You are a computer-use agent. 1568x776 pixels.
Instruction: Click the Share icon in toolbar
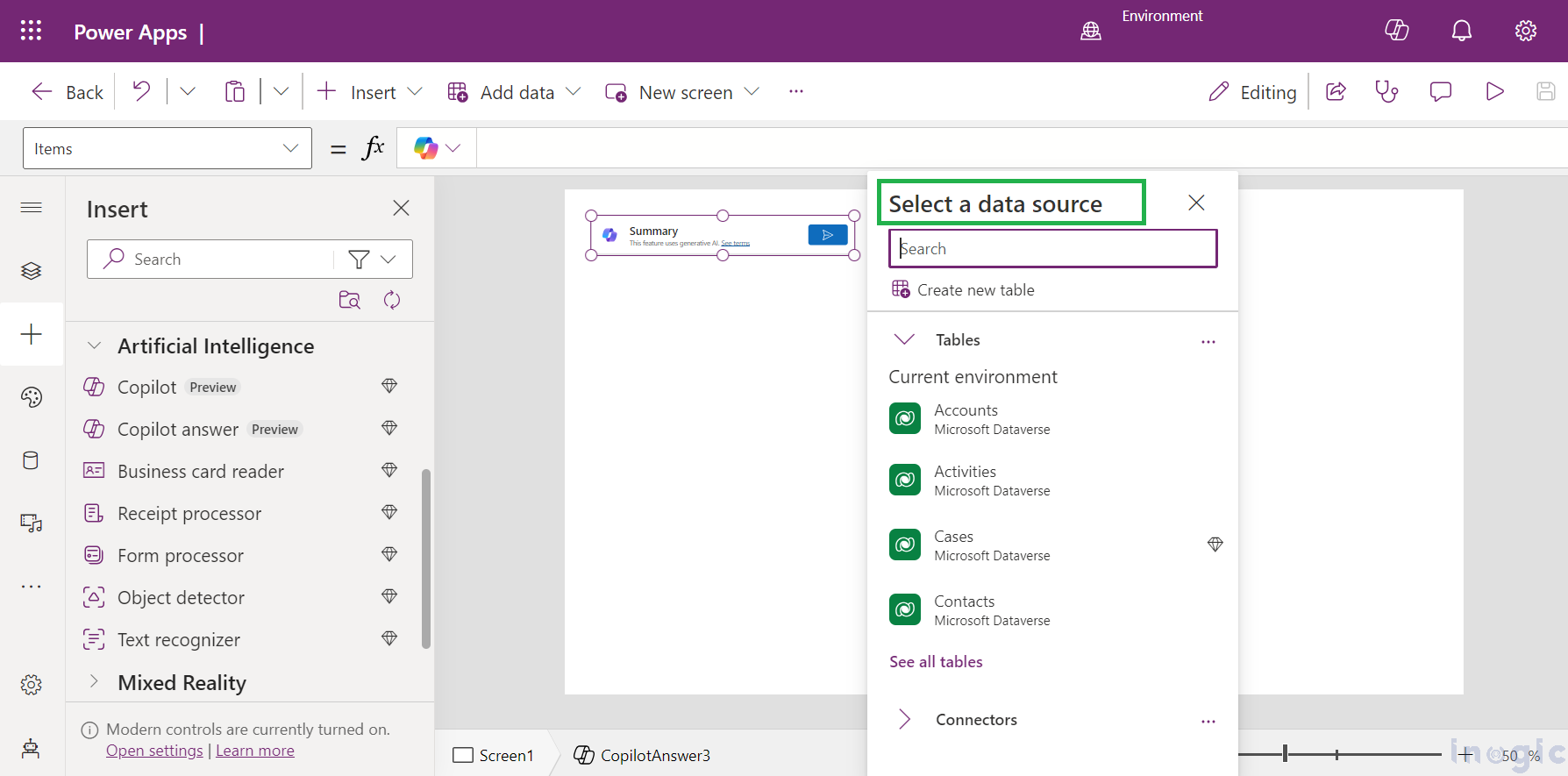[1336, 91]
